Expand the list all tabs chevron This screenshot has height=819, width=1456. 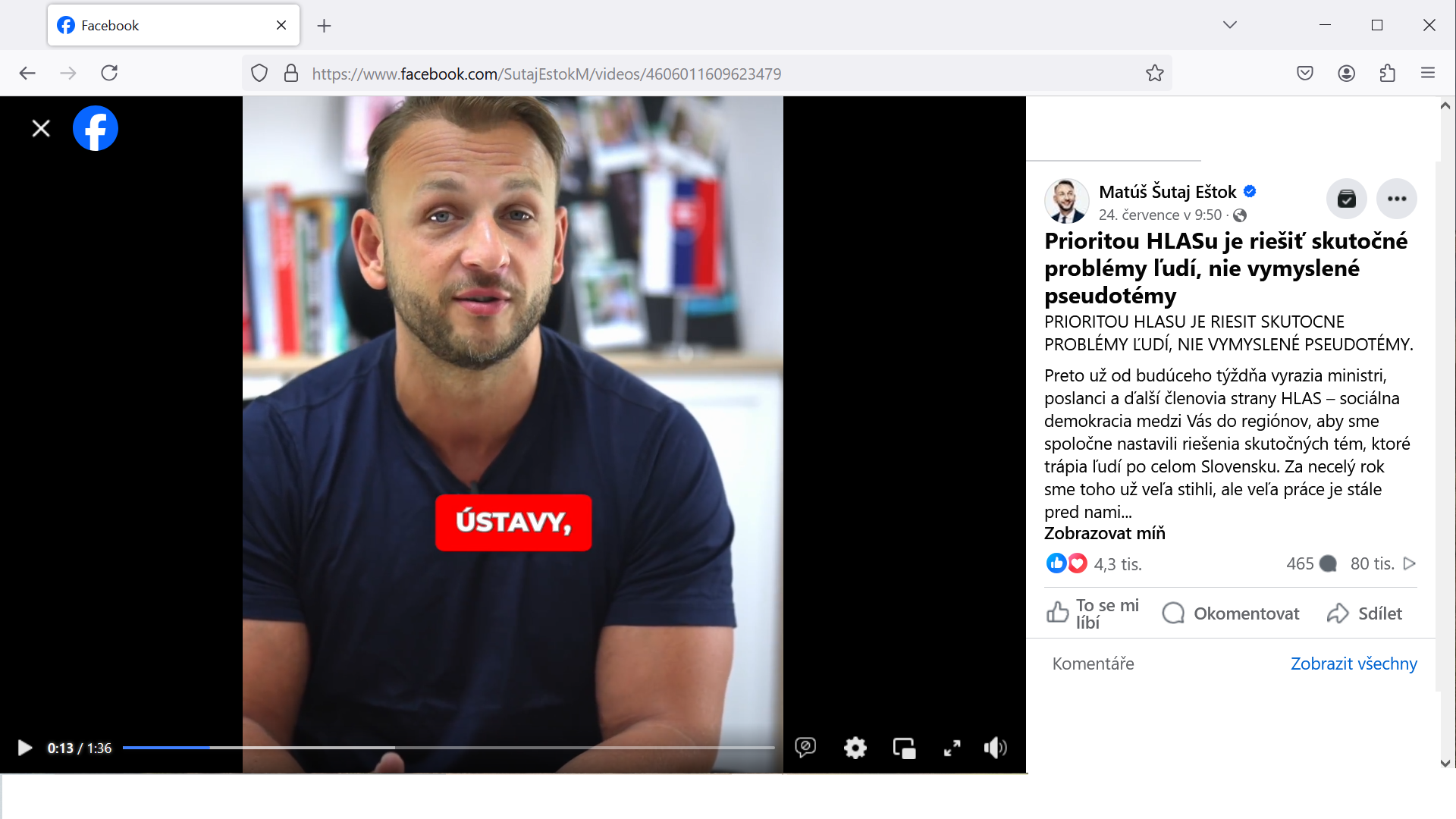click(x=1230, y=25)
